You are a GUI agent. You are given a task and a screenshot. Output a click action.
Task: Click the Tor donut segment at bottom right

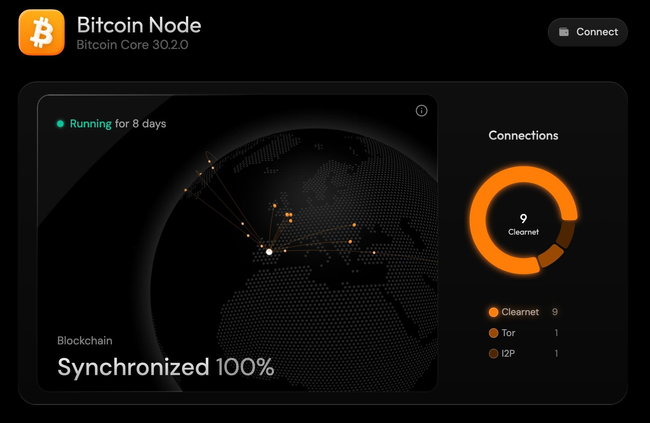[551, 255]
